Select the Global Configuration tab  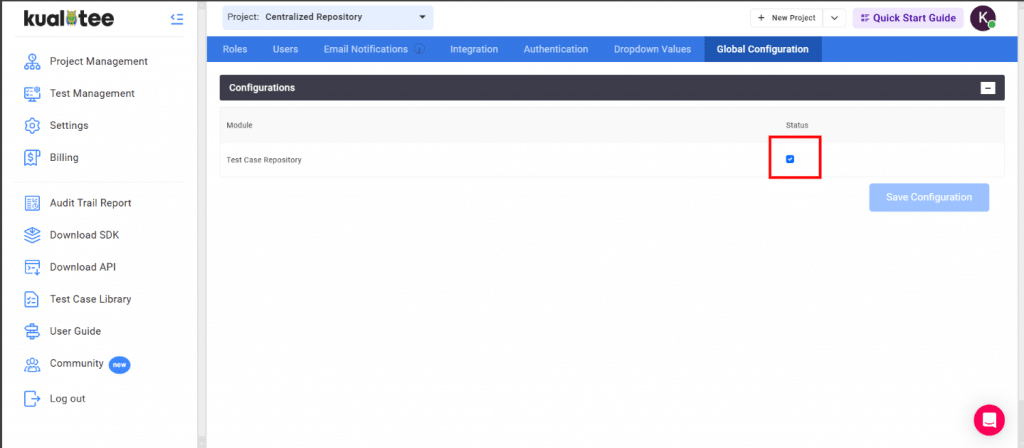(x=763, y=49)
